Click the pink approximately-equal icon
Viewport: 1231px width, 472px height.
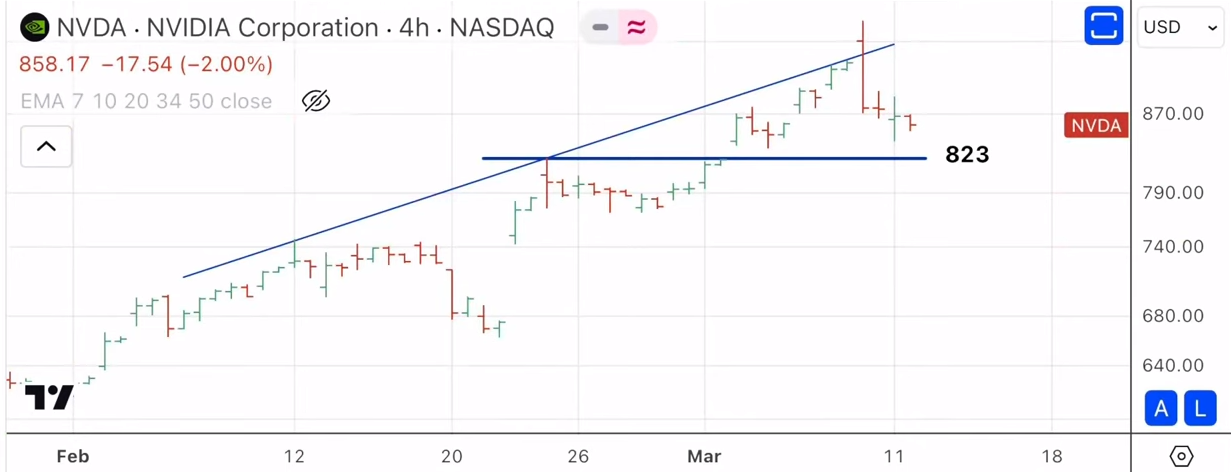pos(636,28)
